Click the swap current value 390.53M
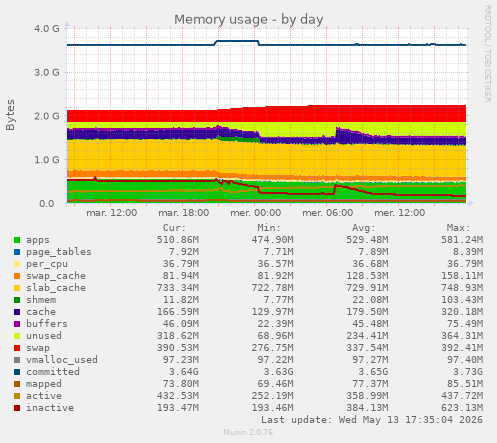497x443 pixels. (178, 348)
